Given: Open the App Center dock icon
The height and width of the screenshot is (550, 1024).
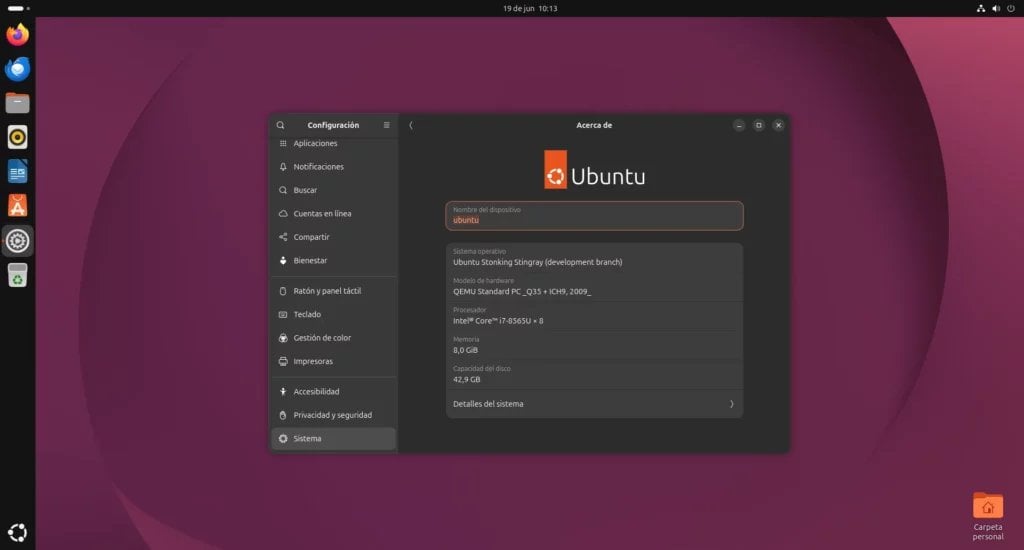Looking at the screenshot, I should (x=18, y=206).
